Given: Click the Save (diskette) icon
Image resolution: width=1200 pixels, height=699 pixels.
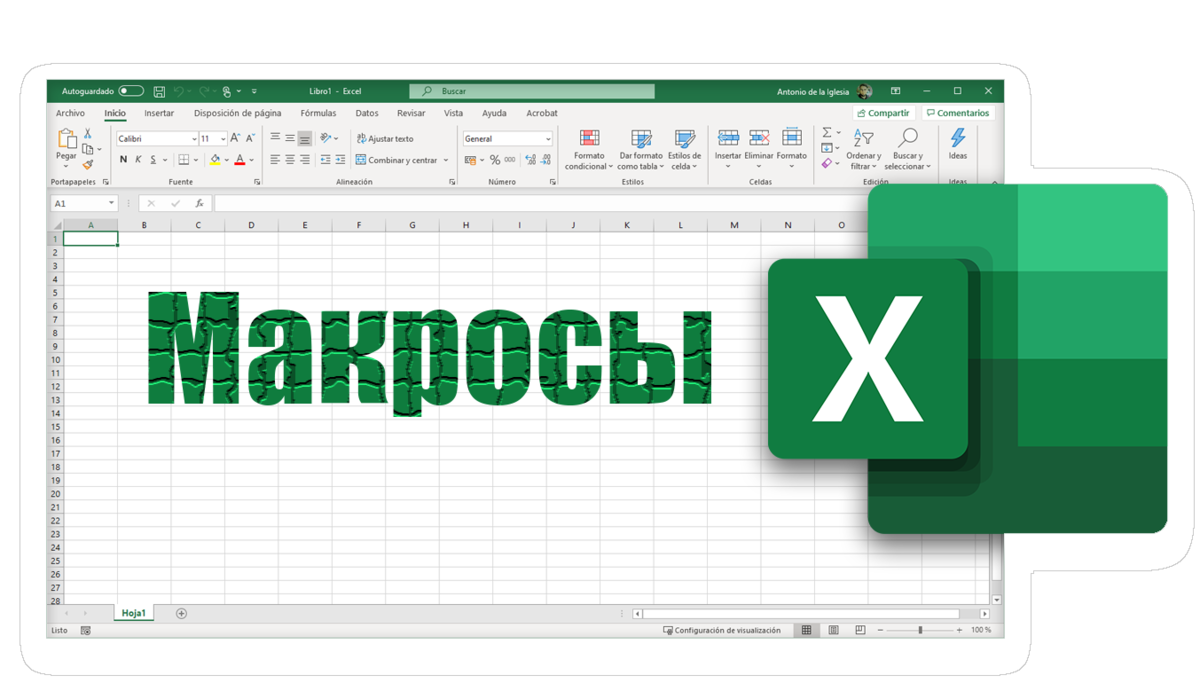Looking at the screenshot, I should [159, 91].
